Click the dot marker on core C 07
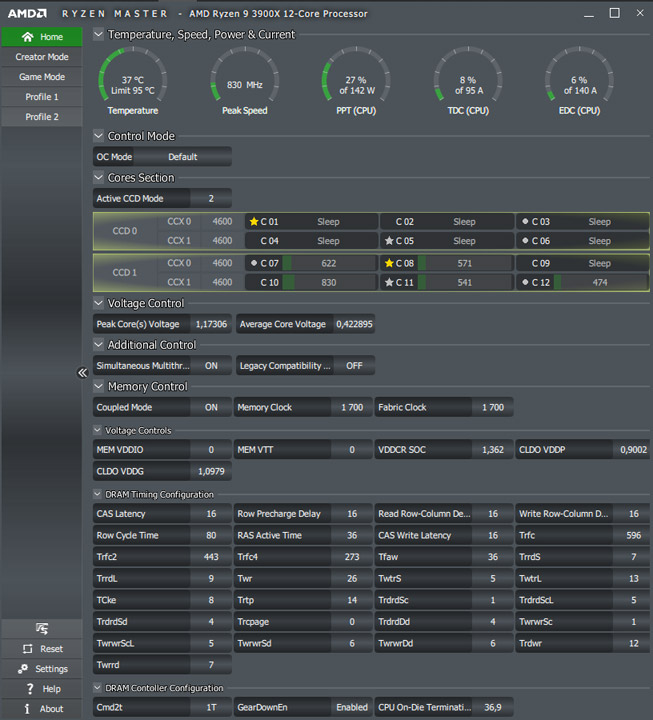Image resolution: width=653 pixels, height=720 pixels. [x=253, y=263]
